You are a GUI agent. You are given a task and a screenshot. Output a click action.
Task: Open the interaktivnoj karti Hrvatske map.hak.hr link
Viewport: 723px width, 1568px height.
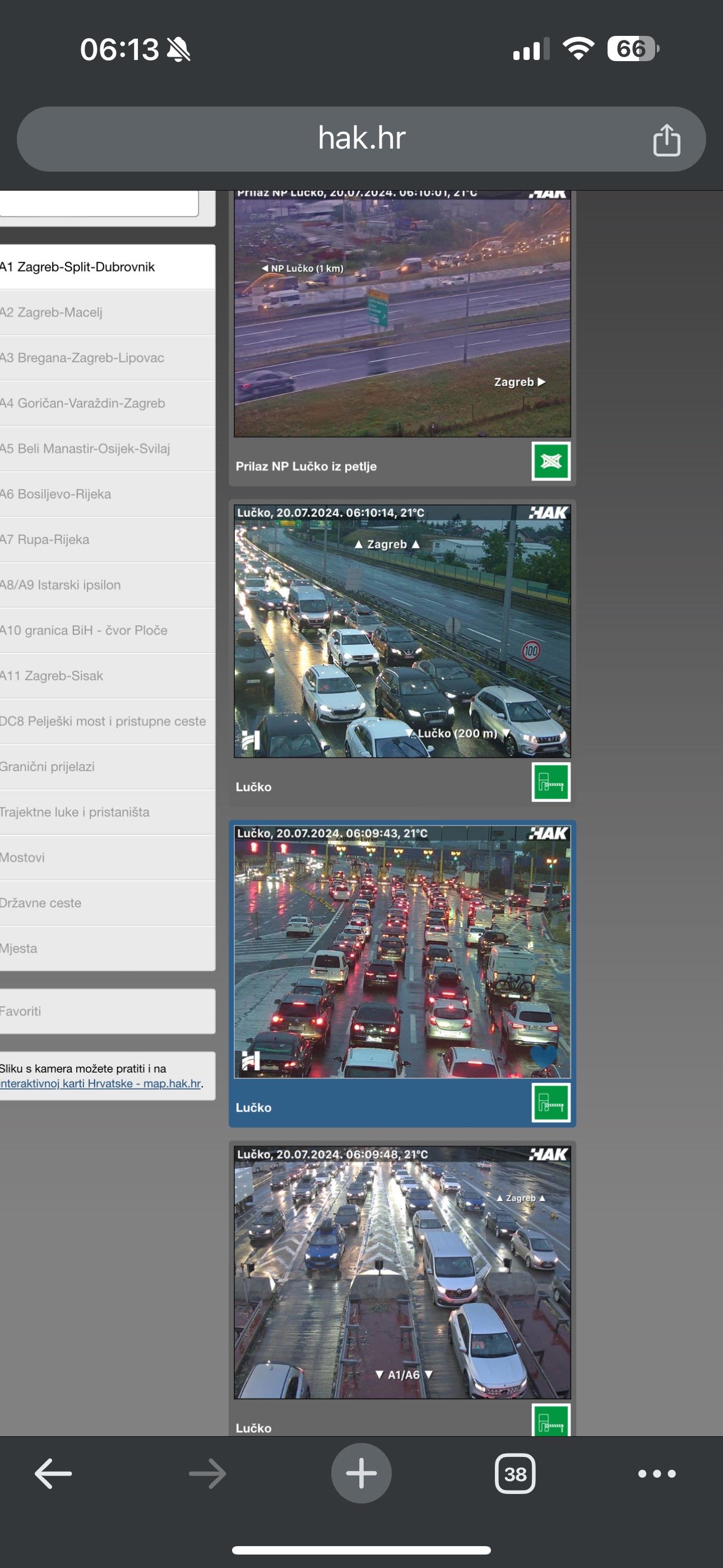point(101,1084)
